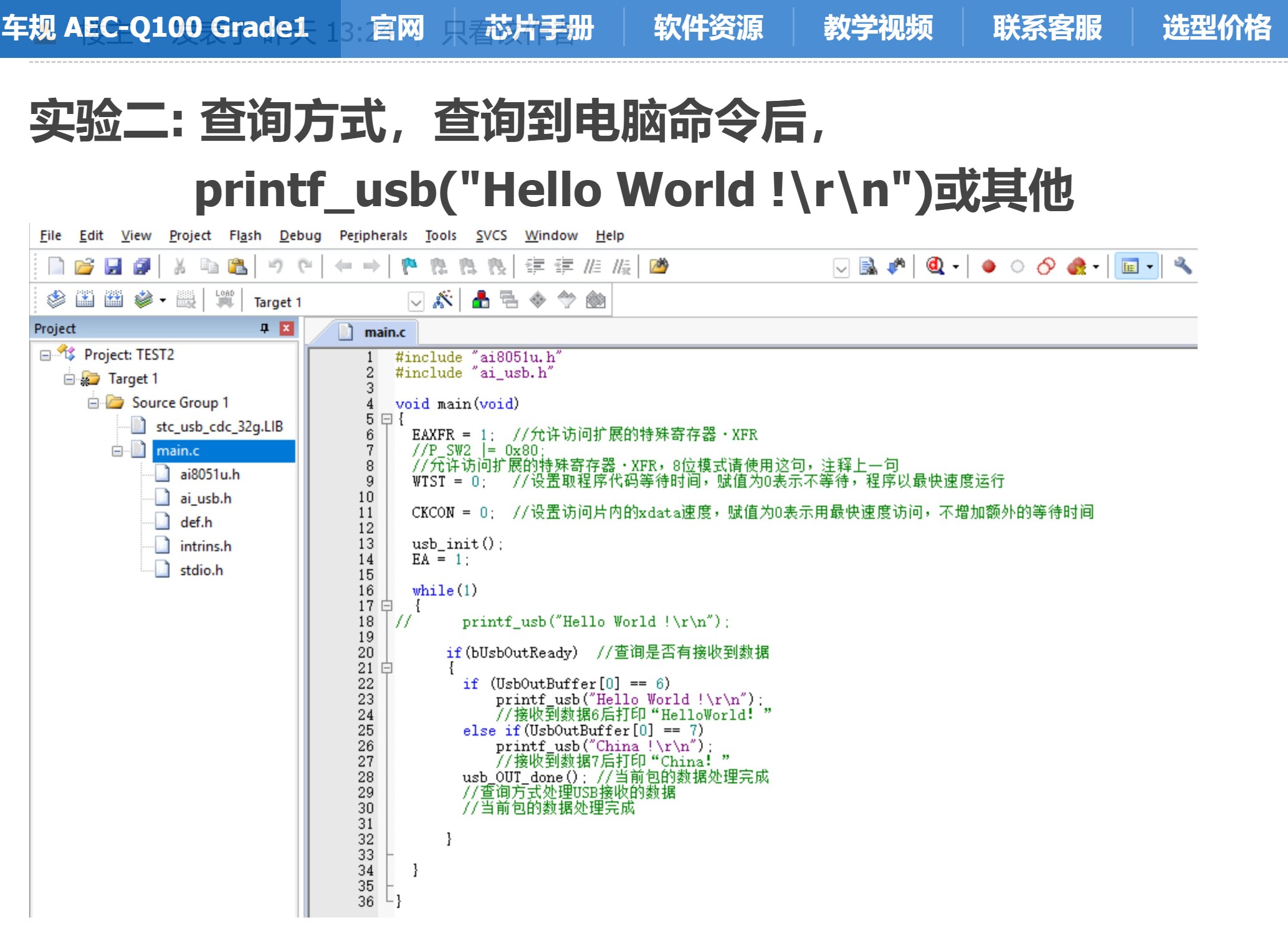Image resolution: width=1288 pixels, height=925 pixels.
Task: Click the Find in Files binoculars document icon
Action: [x=868, y=267]
